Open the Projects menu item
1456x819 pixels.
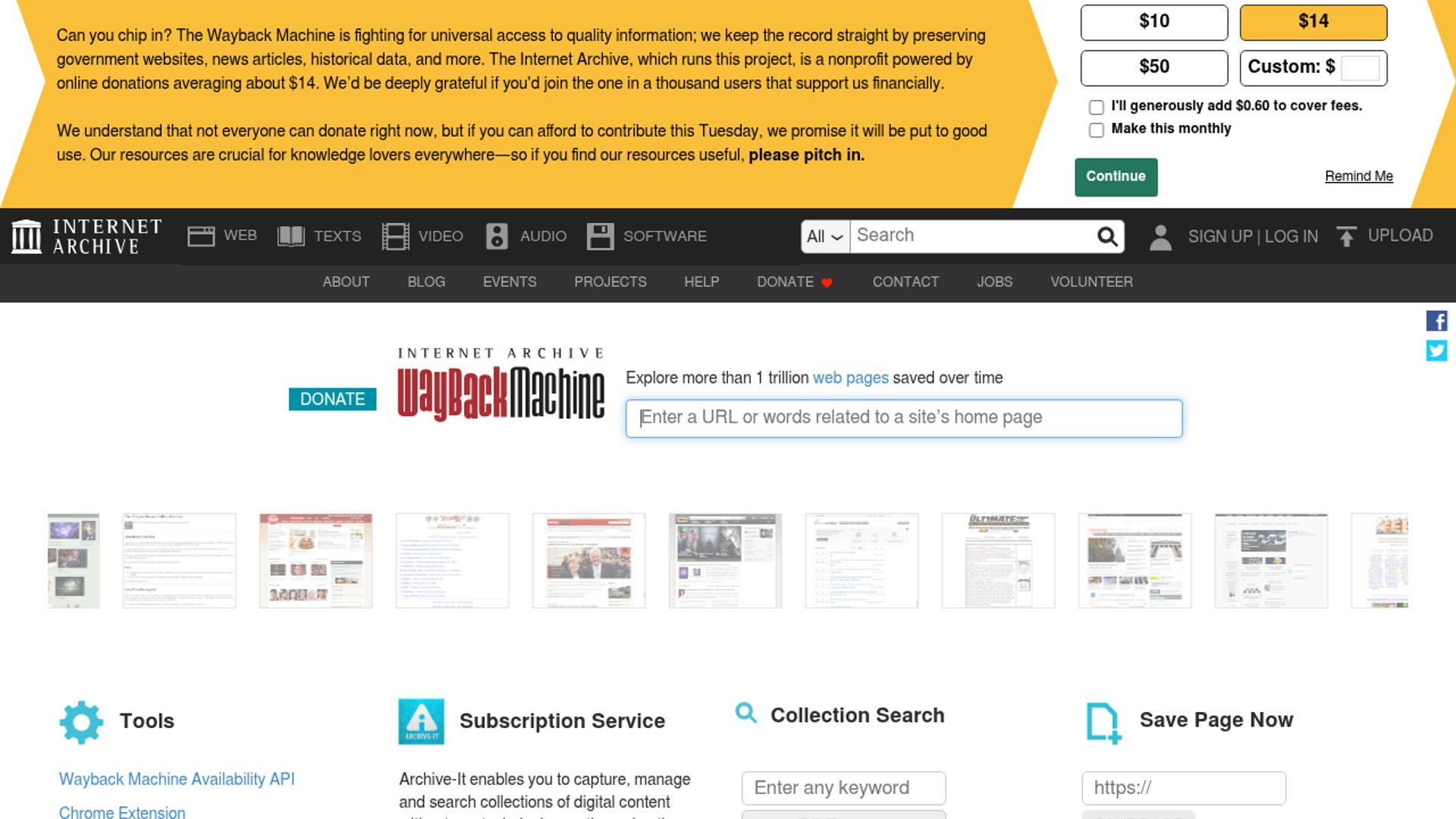tap(610, 282)
